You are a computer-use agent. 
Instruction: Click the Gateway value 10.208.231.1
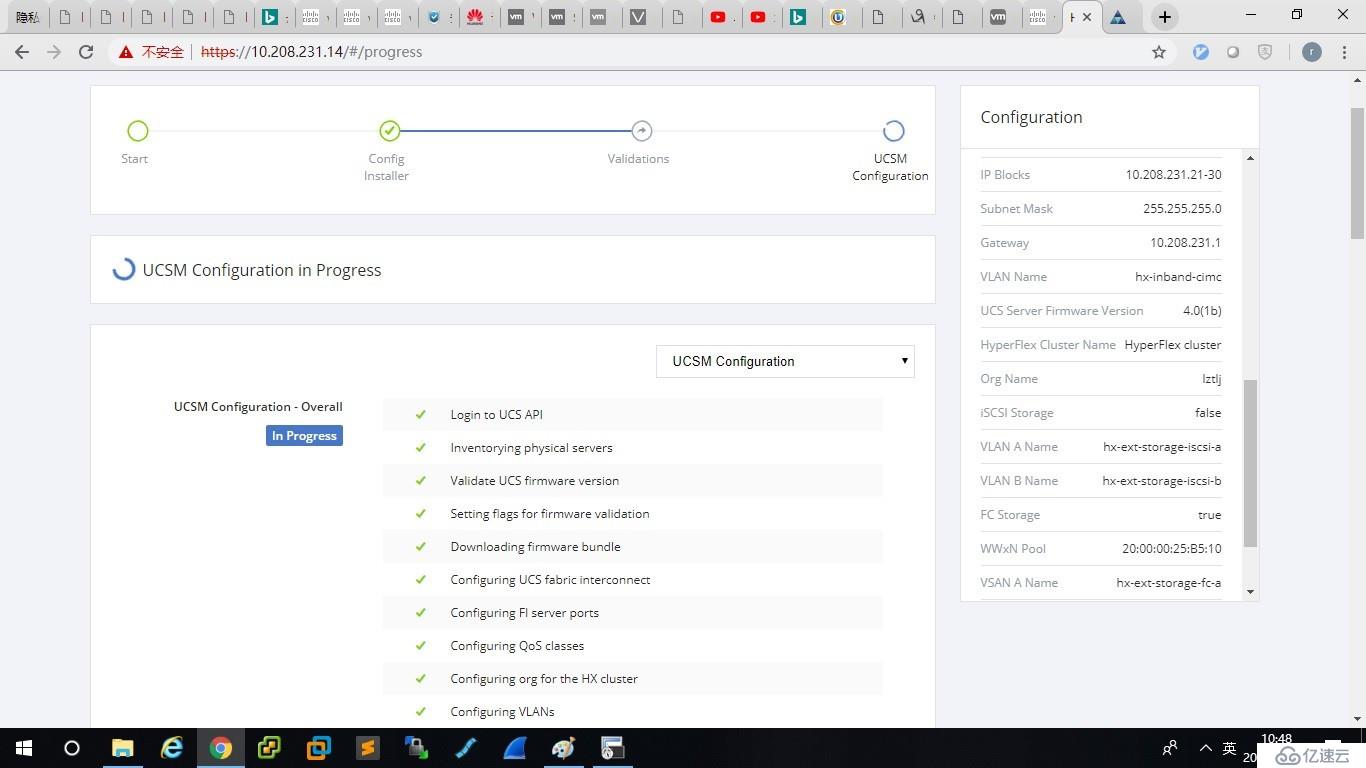pos(1185,242)
